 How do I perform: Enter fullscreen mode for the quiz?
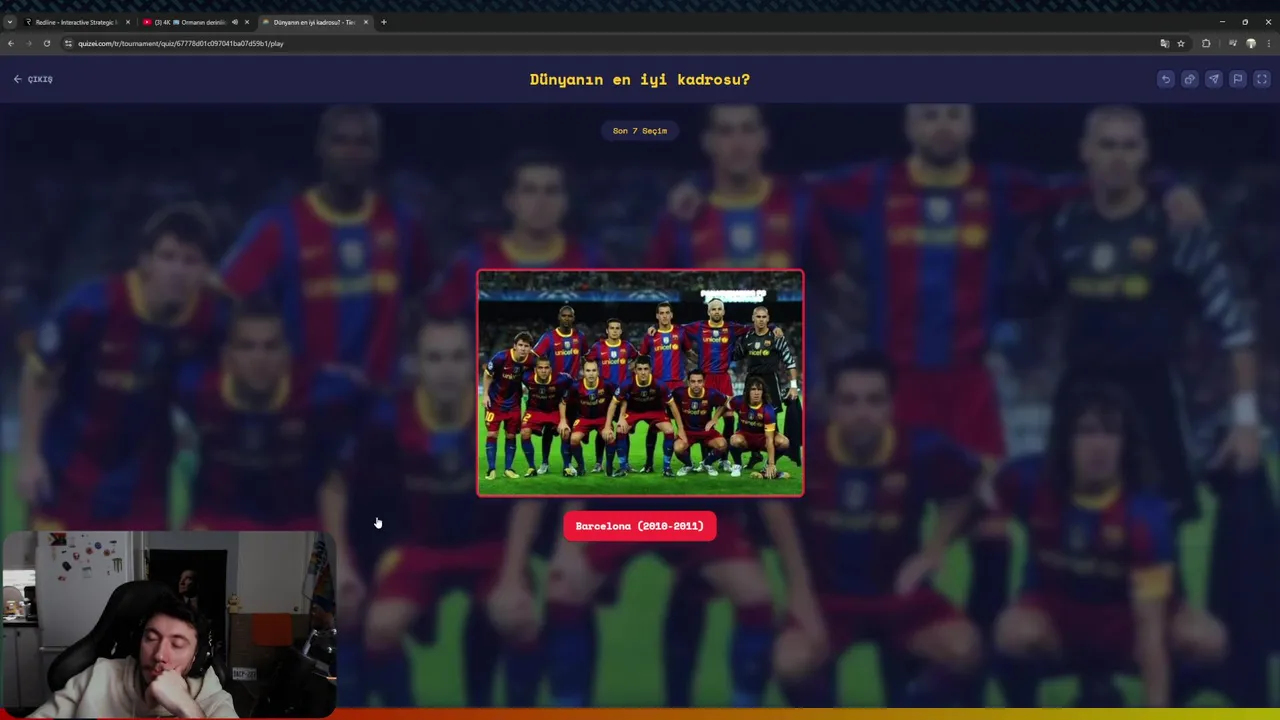click(1262, 79)
